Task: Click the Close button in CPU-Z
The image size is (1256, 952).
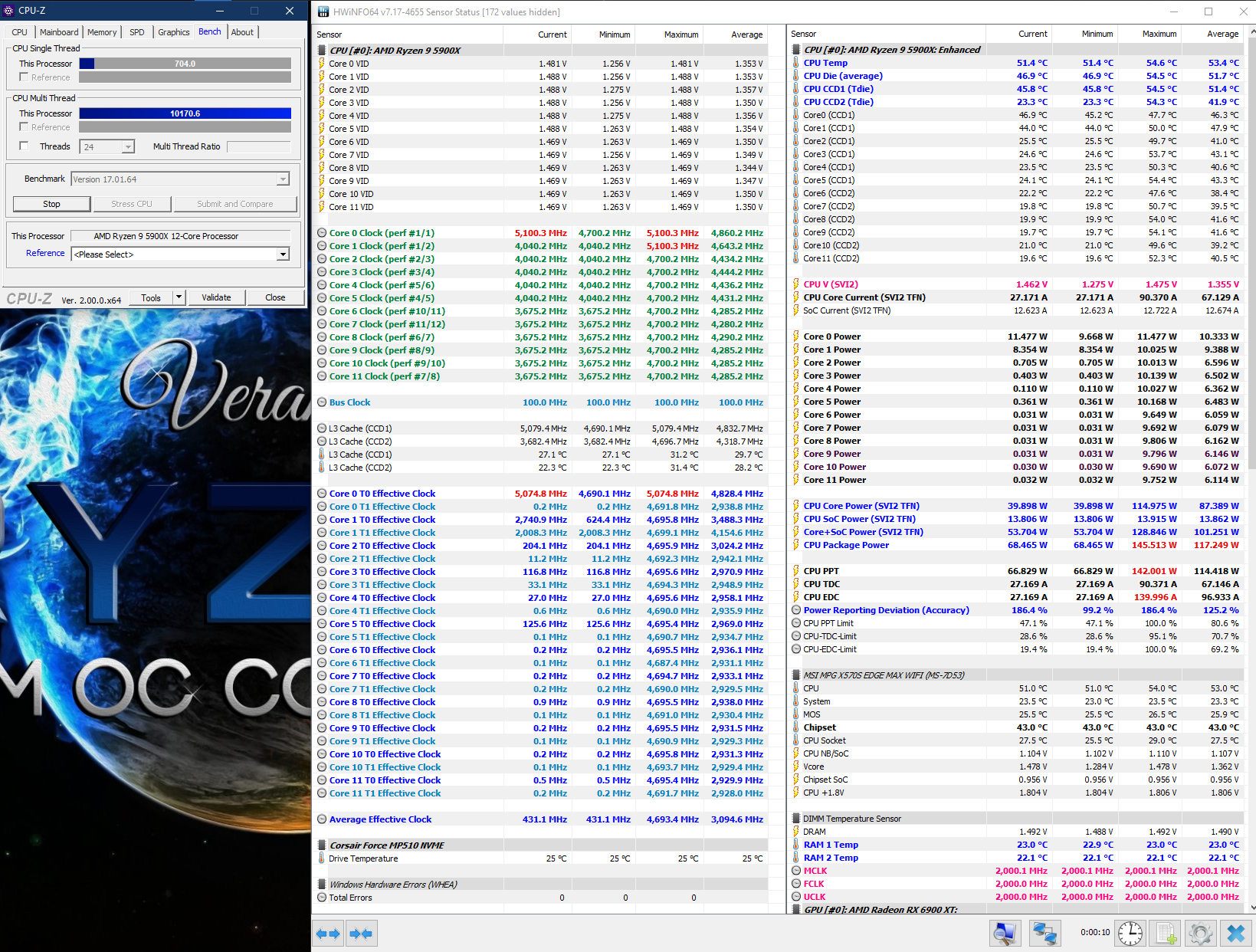Action: point(275,297)
